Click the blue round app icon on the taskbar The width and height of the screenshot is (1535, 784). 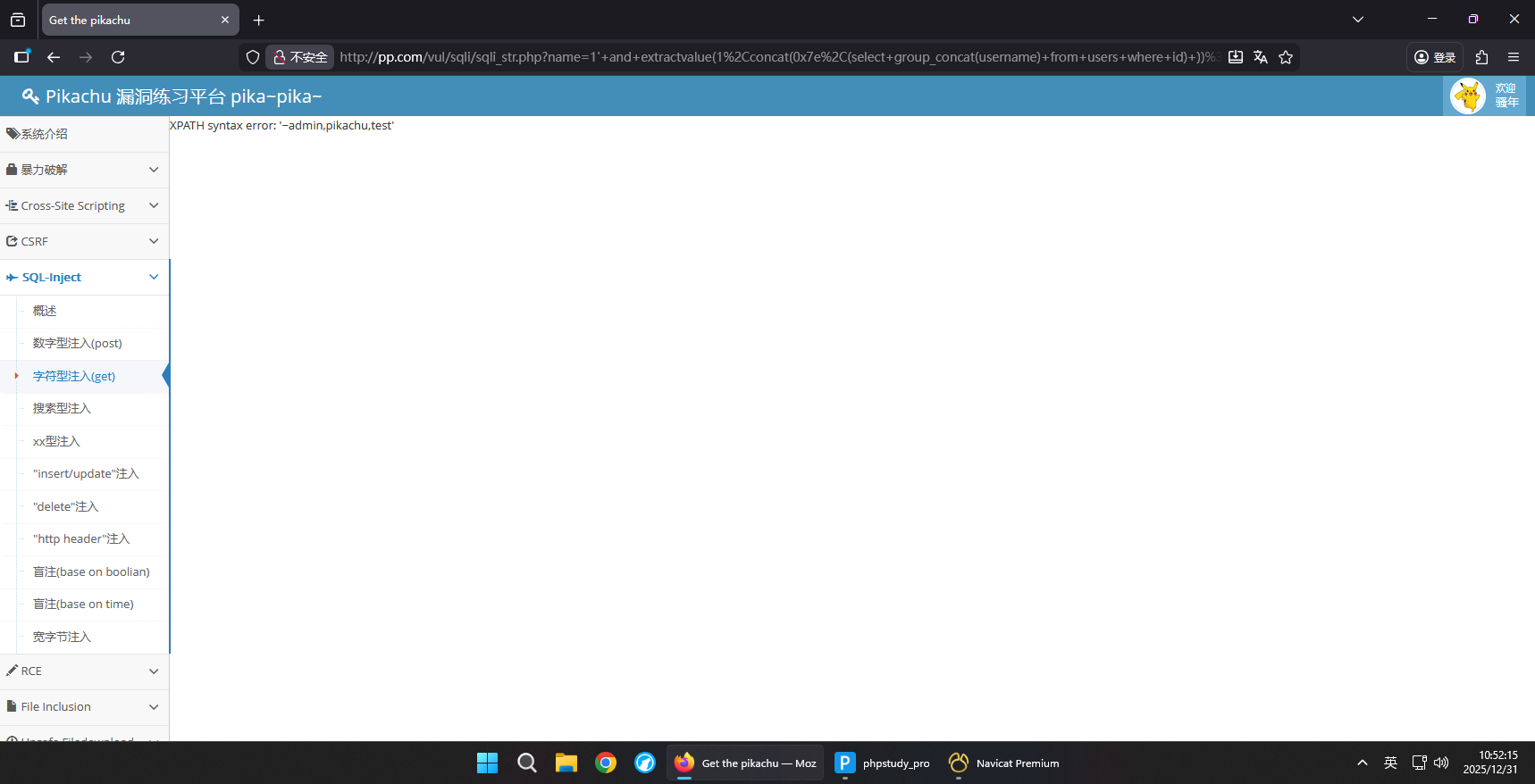click(645, 763)
